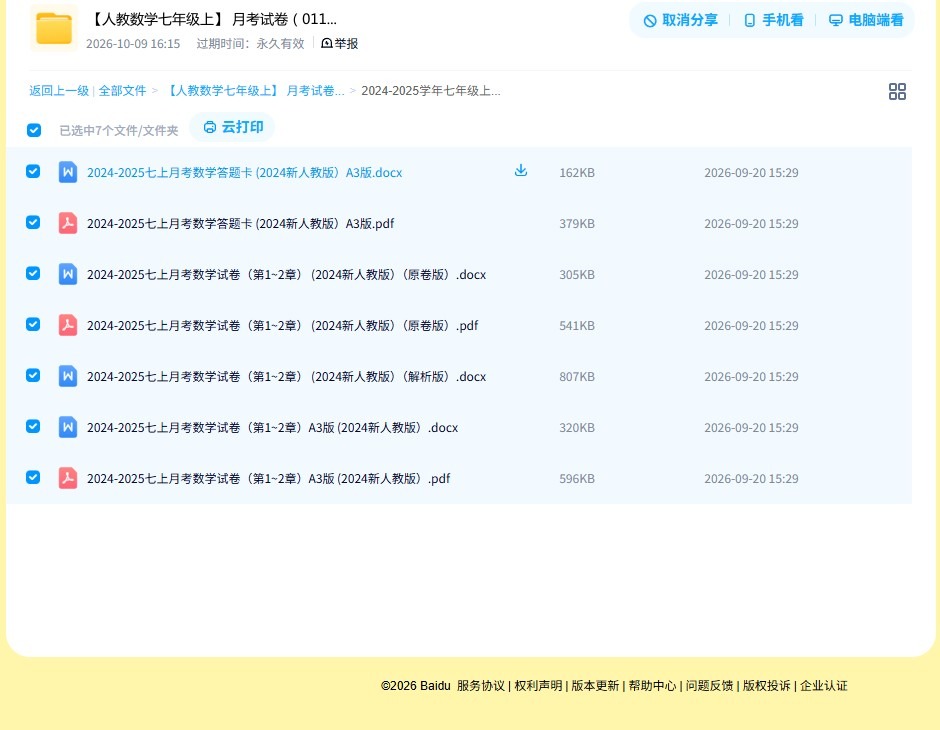
Task: Uncheck 原卷版 .docx checkbox
Action: (33, 273)
